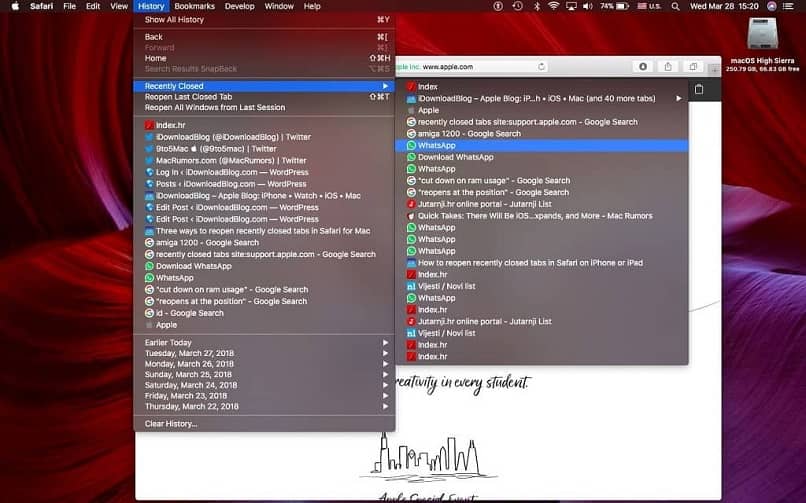This screenshot has width=806, height=503.
Task: Open 9to5Mac Twitter history entry
Action: coord(264,149)
